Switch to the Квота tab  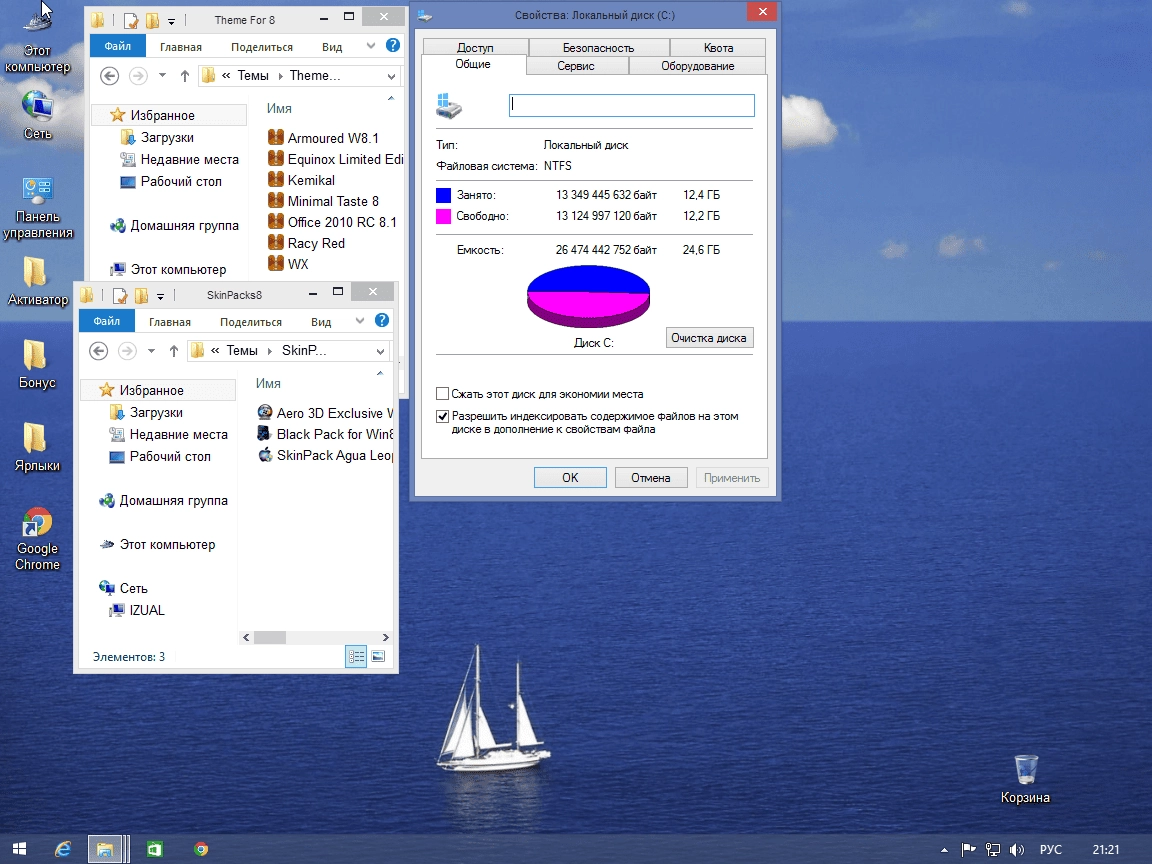(x=718, y=48)
